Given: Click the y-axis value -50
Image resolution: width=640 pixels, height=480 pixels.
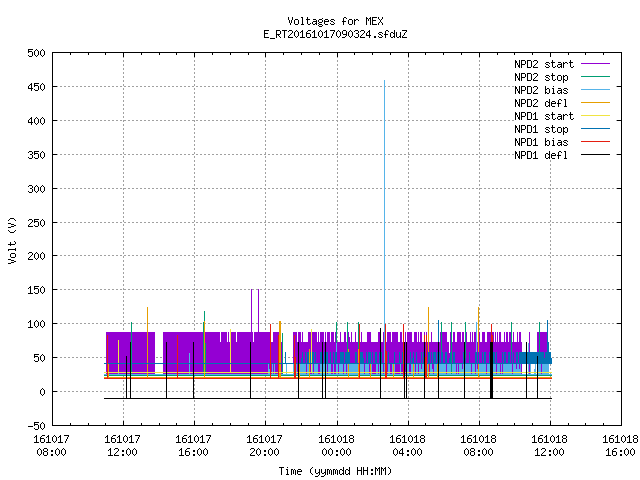Looking at the screenshot, I should pyautogui.click(x=36, y=426).
